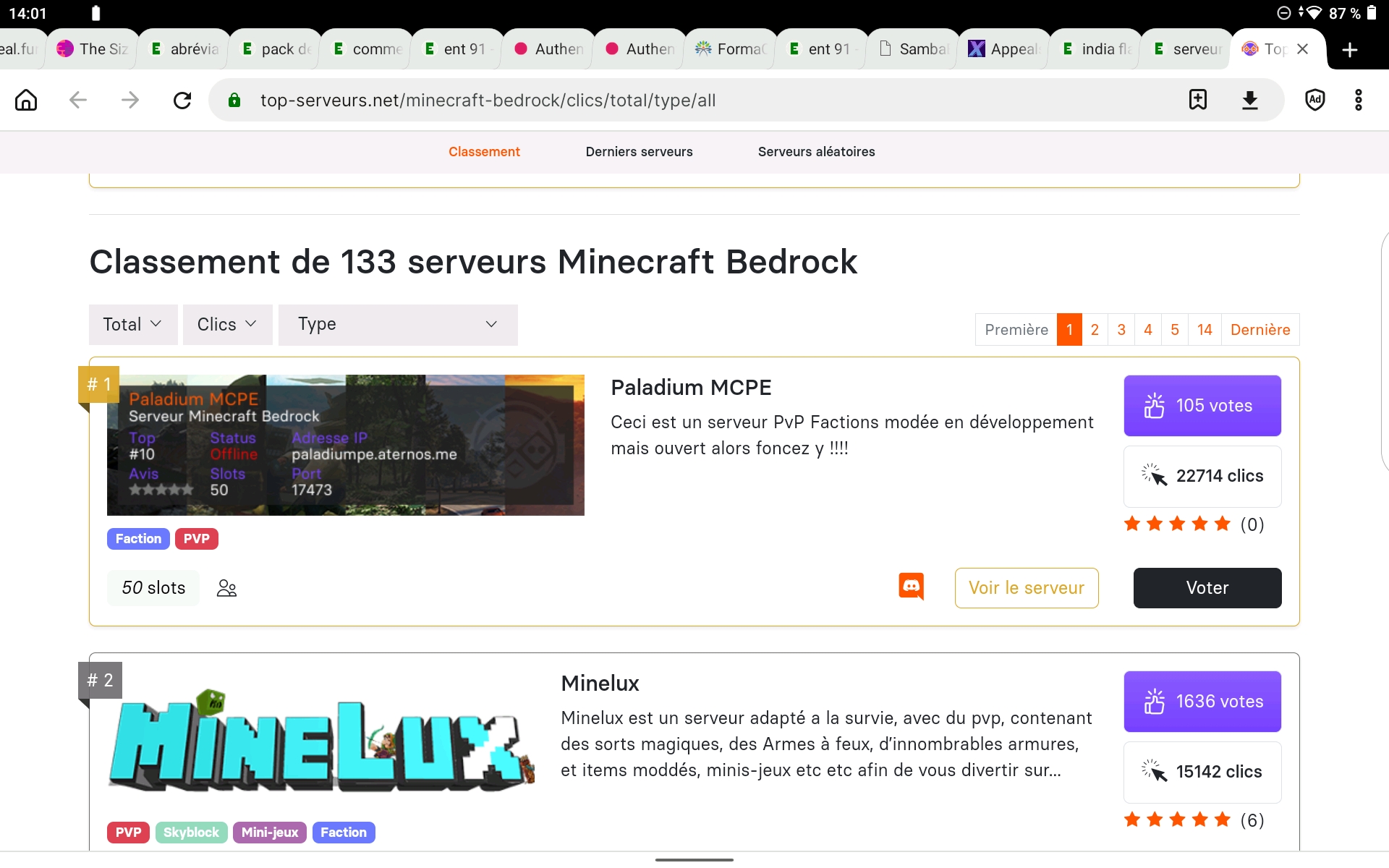Click the PVP tag under Minelux
The image size is (1389, 868).
[x=128, y=833]
